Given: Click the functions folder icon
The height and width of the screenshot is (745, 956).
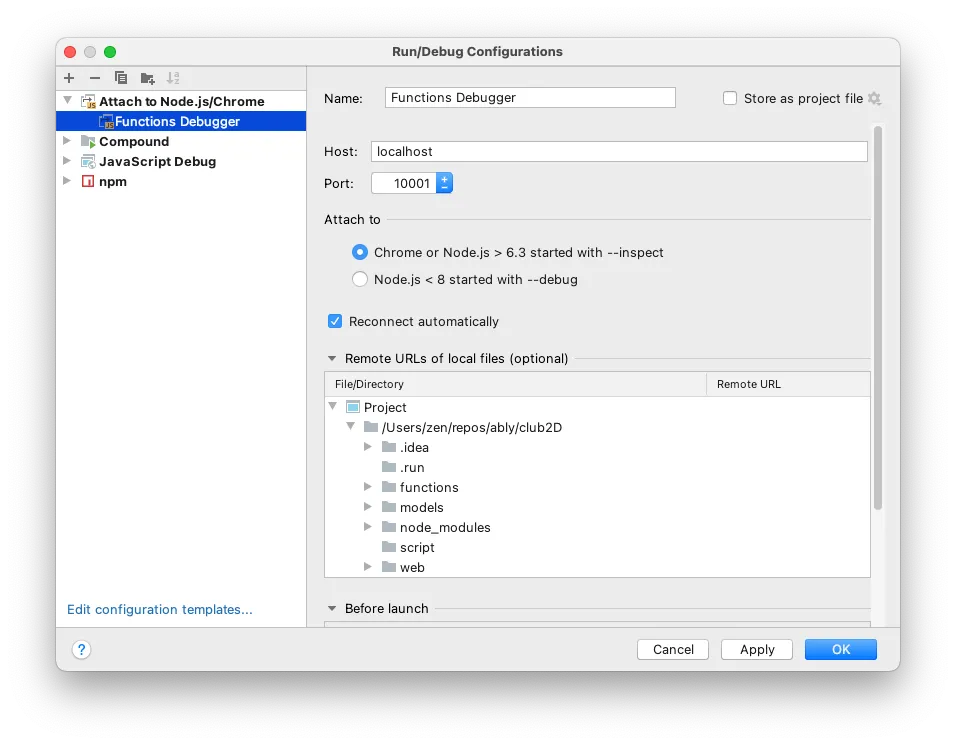Looking at the screenshot, I should click(389, 487).
